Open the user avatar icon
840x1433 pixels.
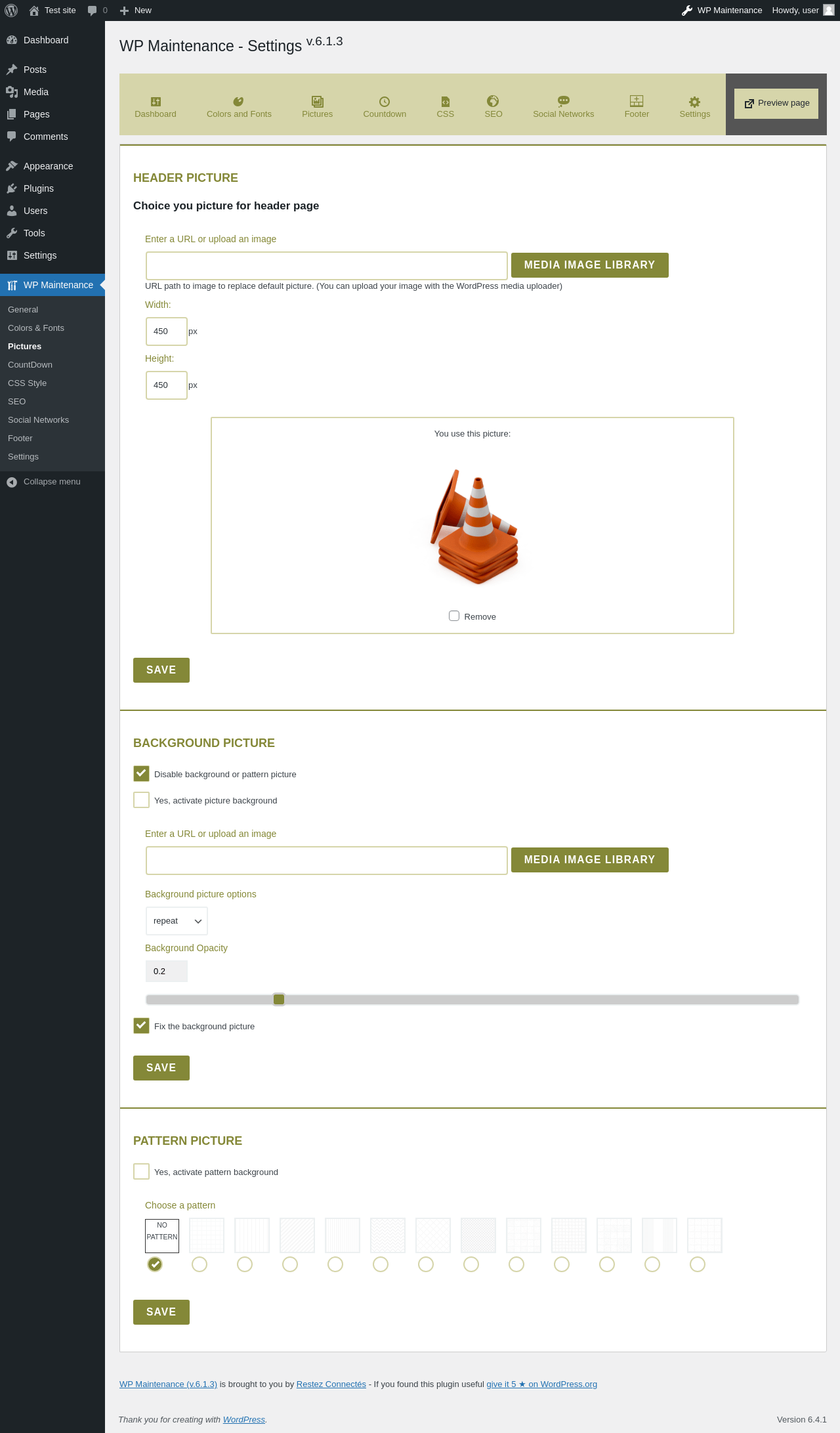coord(829,10)
